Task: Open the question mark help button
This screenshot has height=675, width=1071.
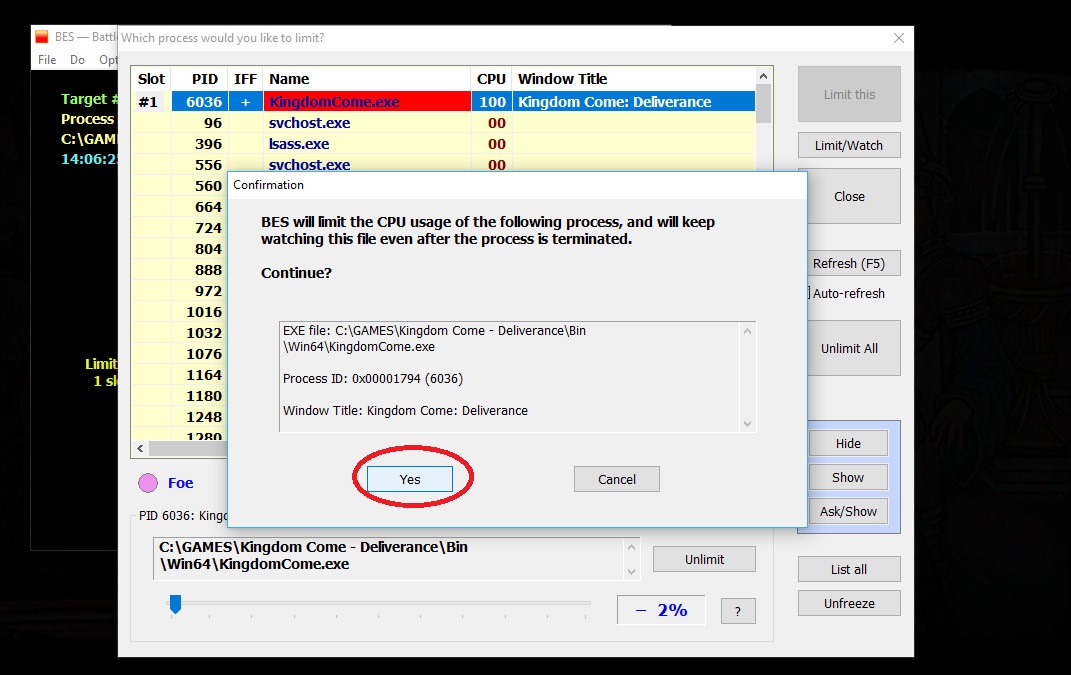Action: (738, 611)
